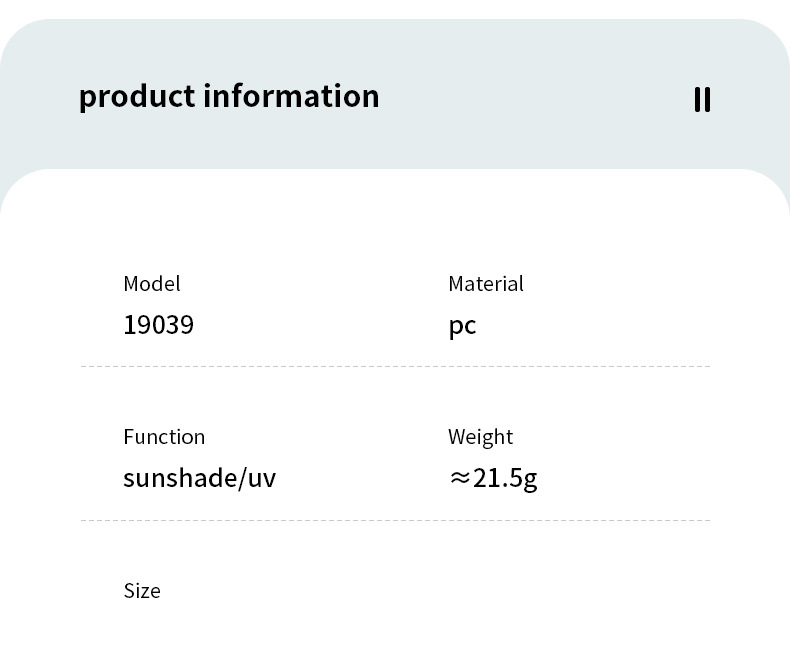790x651 pixels.
Task: Click the right bar of the pause icon
Action: point(707,99)
